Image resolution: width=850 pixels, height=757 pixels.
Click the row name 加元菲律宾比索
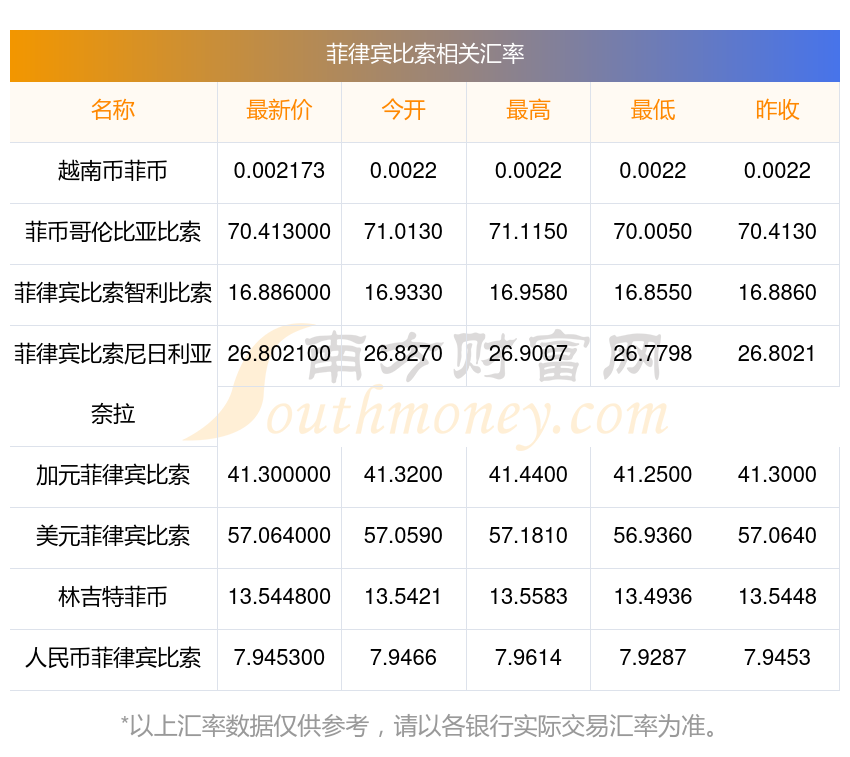(x=113, y=476)
